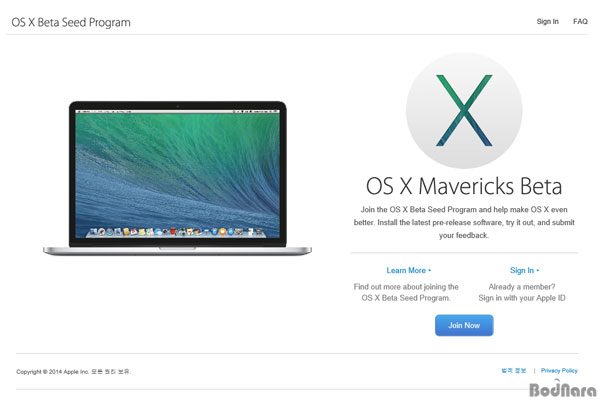Click the OS X Mavericks Beta heading
600x400 pixels.
[464, 186]
